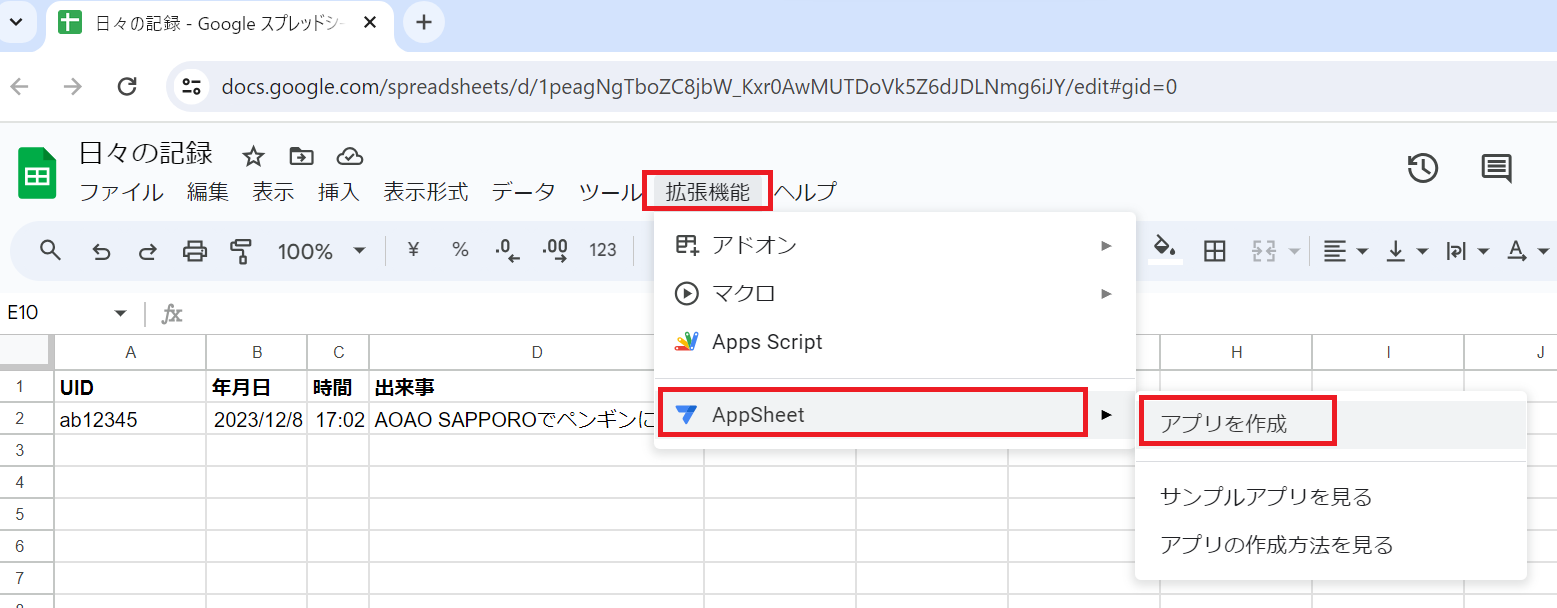Reload the browser page
This screenshot has width=1557, height=608.
[127, 87]
